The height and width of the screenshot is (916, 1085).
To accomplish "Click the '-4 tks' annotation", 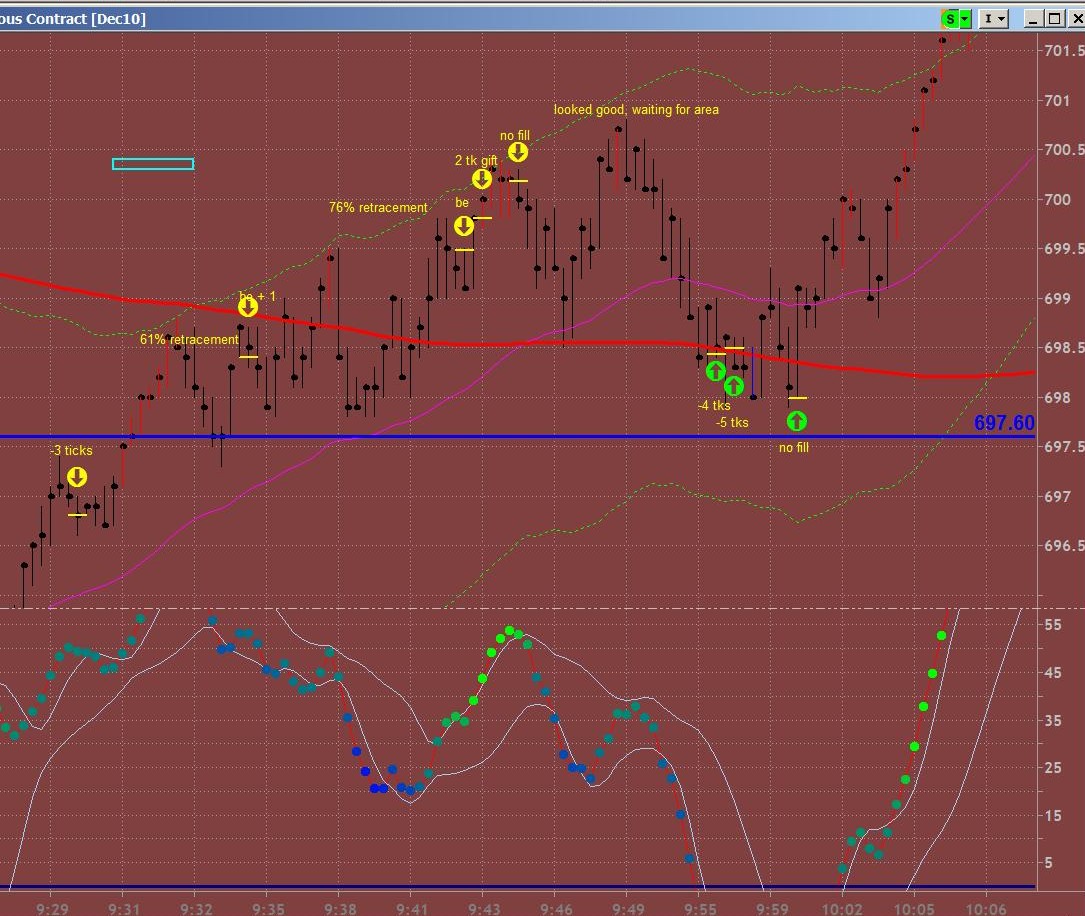I will pos(714,405).
